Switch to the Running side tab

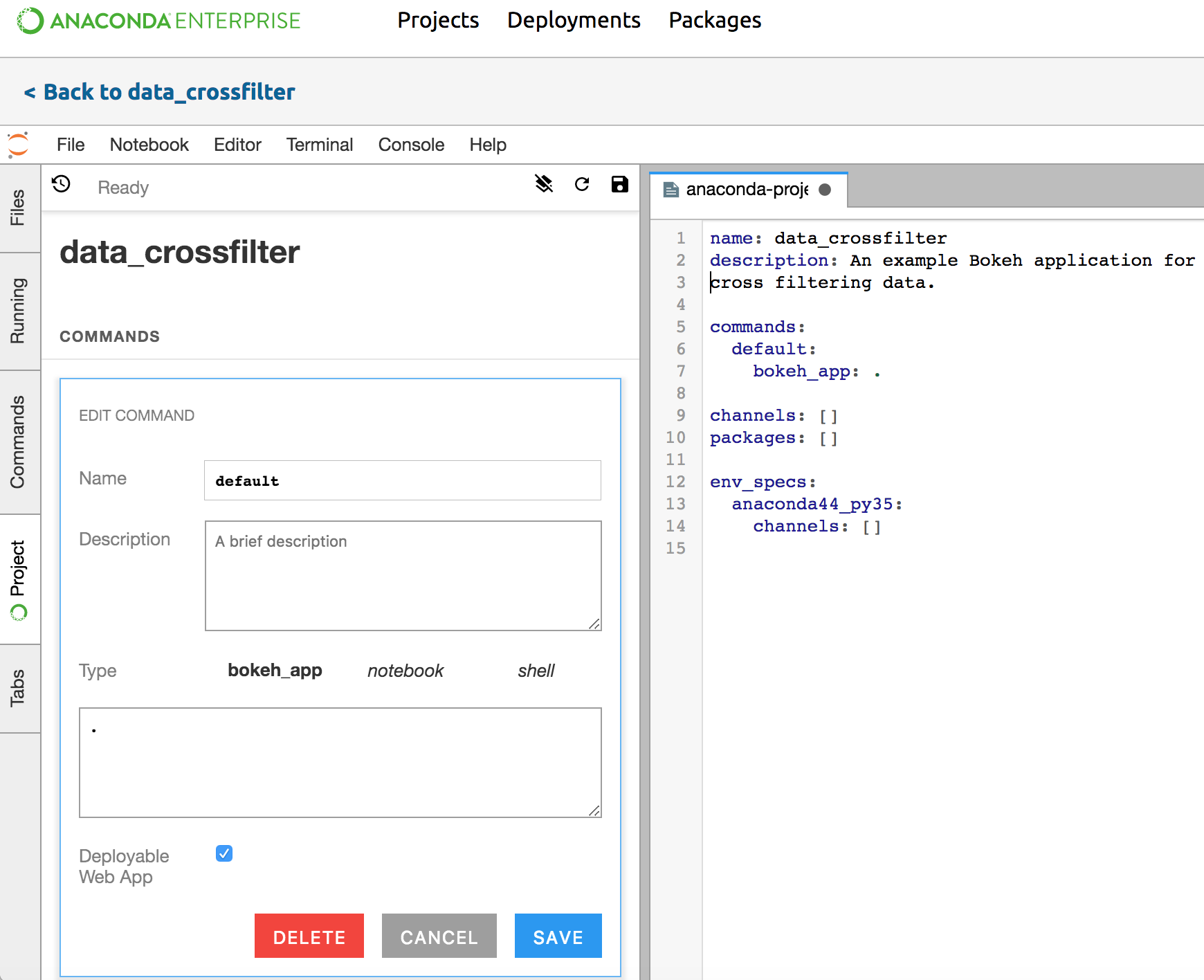click(x=19, y=311)
